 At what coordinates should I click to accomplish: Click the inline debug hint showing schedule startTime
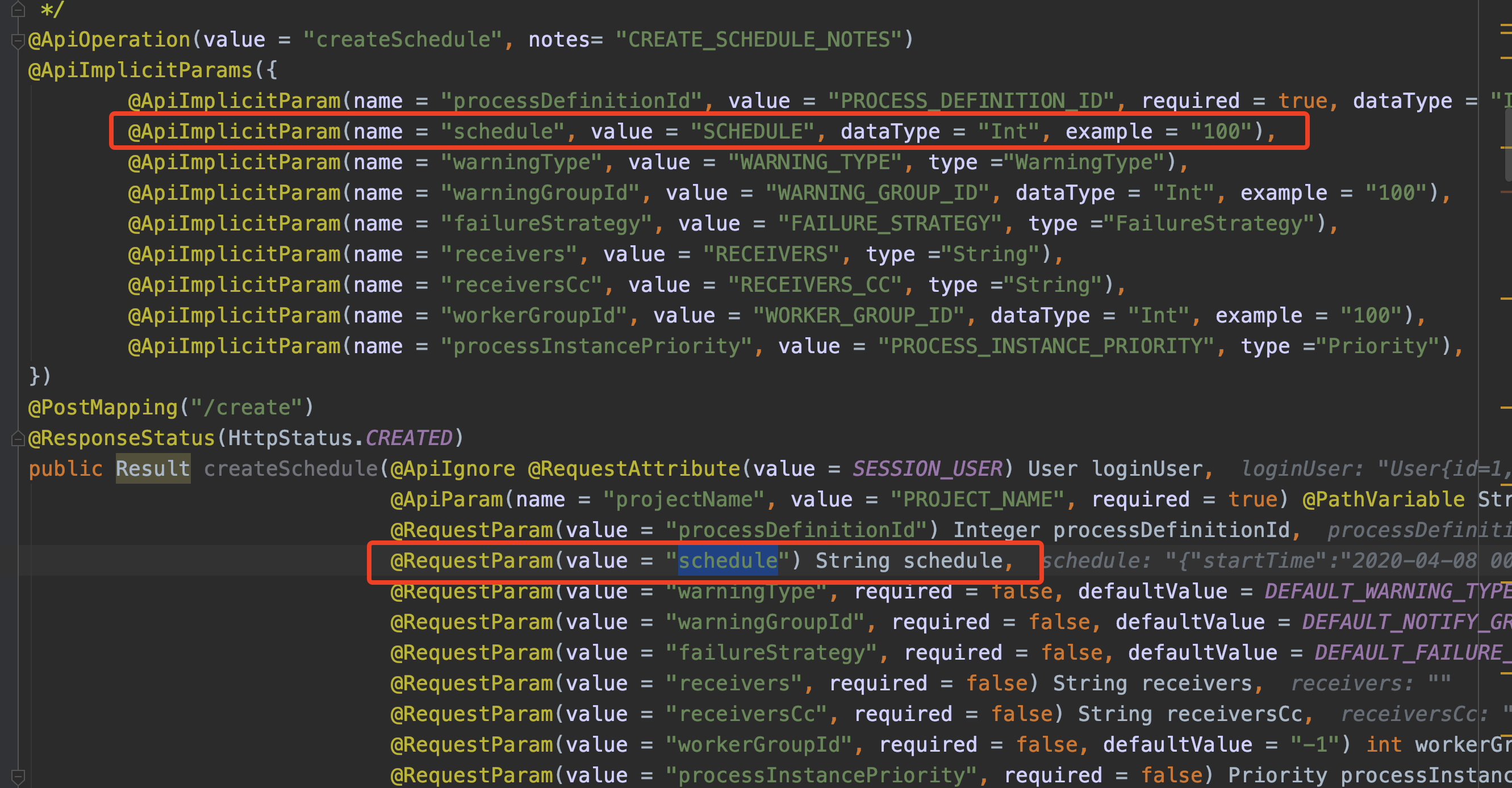1277,561
